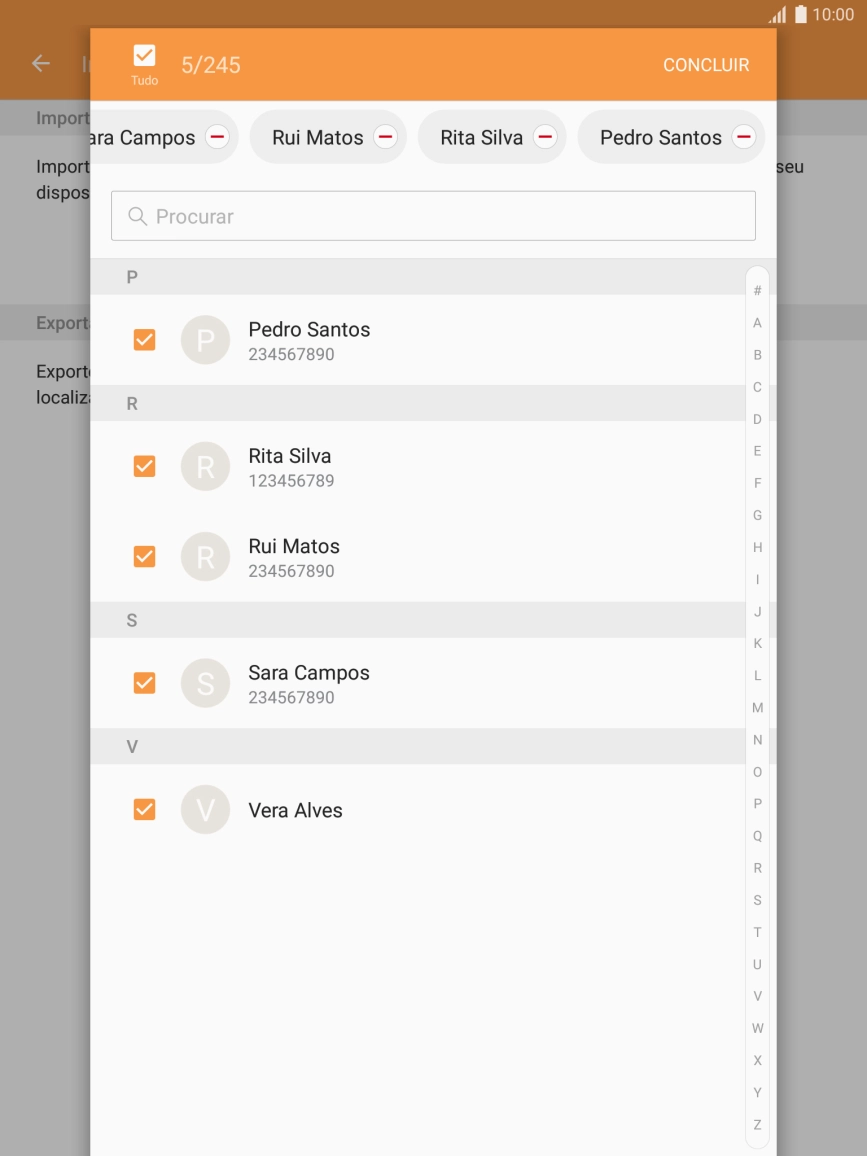Select the Rui Matos contact name
Image resolution: width=867 pixels, height=1156 pixels.
pyautogui.click(x=294, y=547)
